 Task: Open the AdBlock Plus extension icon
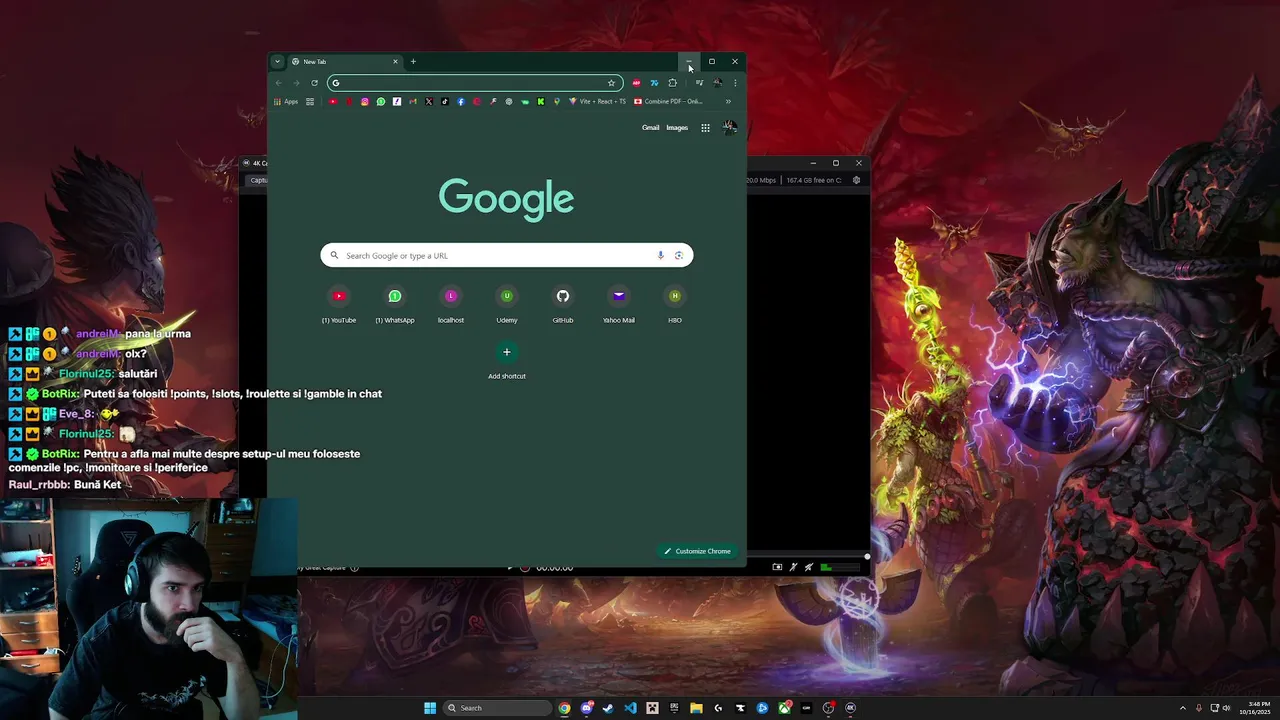pos(636,83)
